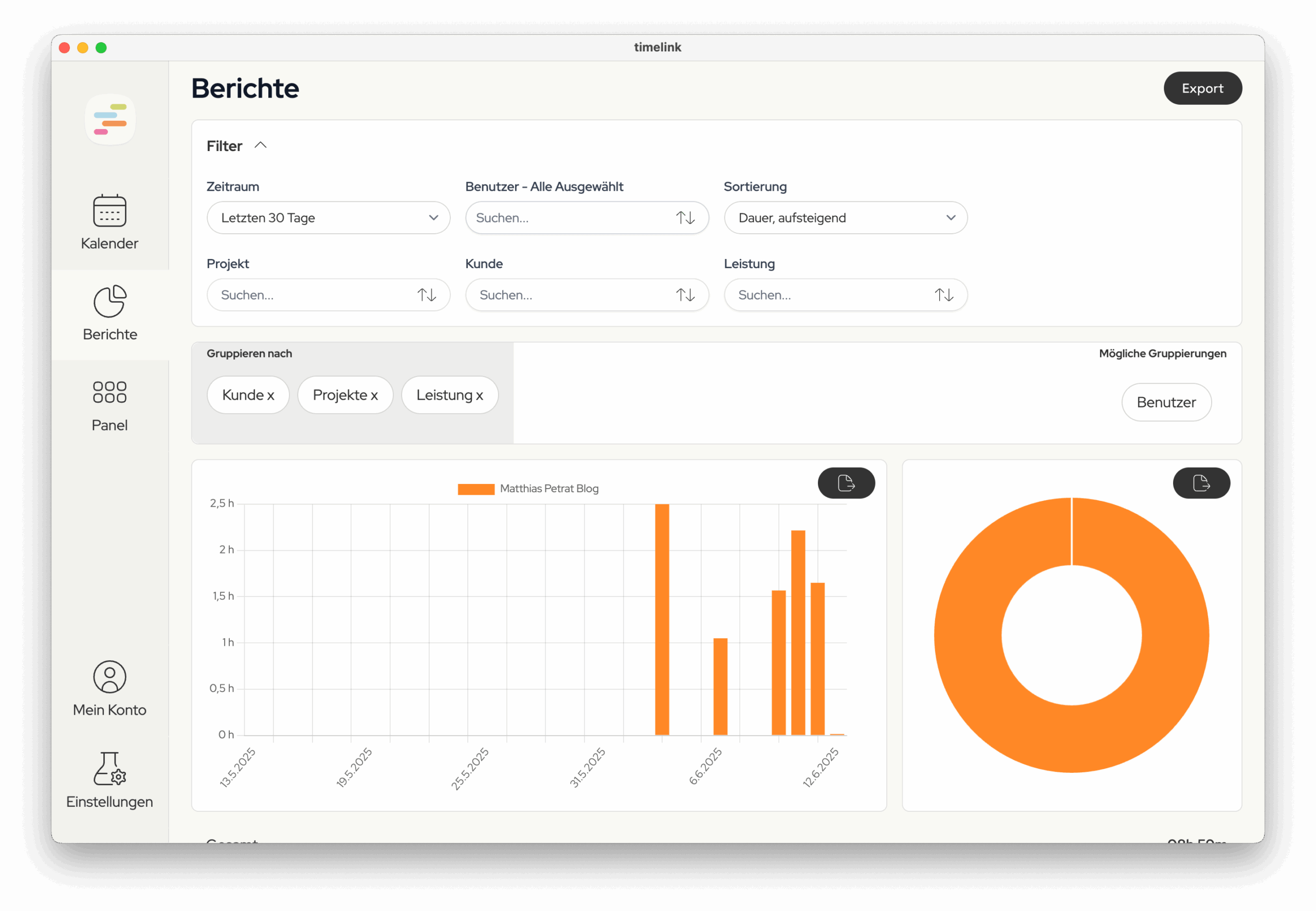Open Mein Konto profile icon
Screen dimensions: 1316x911
(109, 677)
